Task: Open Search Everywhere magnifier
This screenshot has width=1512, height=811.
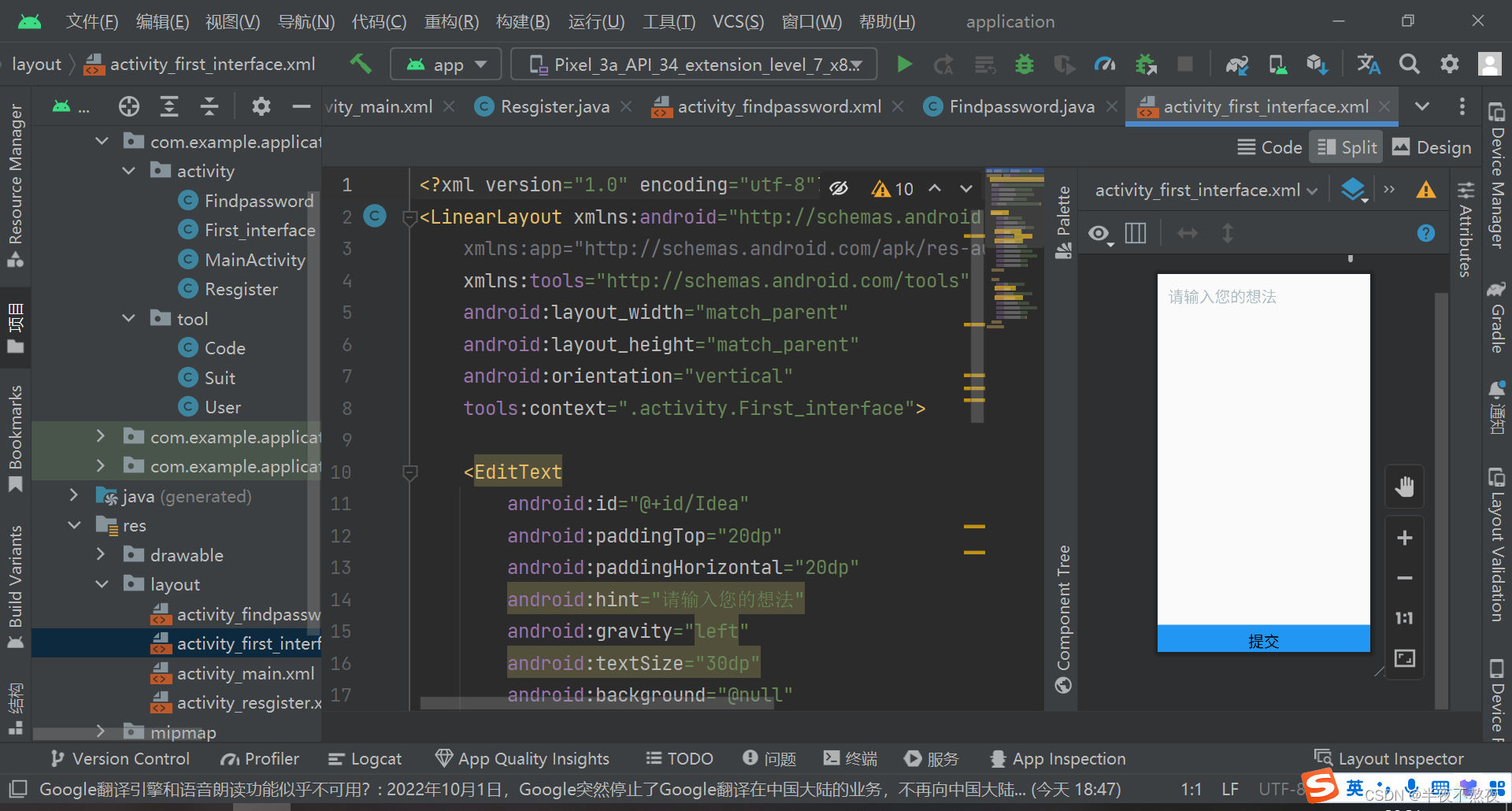Action: point(1410,65)
